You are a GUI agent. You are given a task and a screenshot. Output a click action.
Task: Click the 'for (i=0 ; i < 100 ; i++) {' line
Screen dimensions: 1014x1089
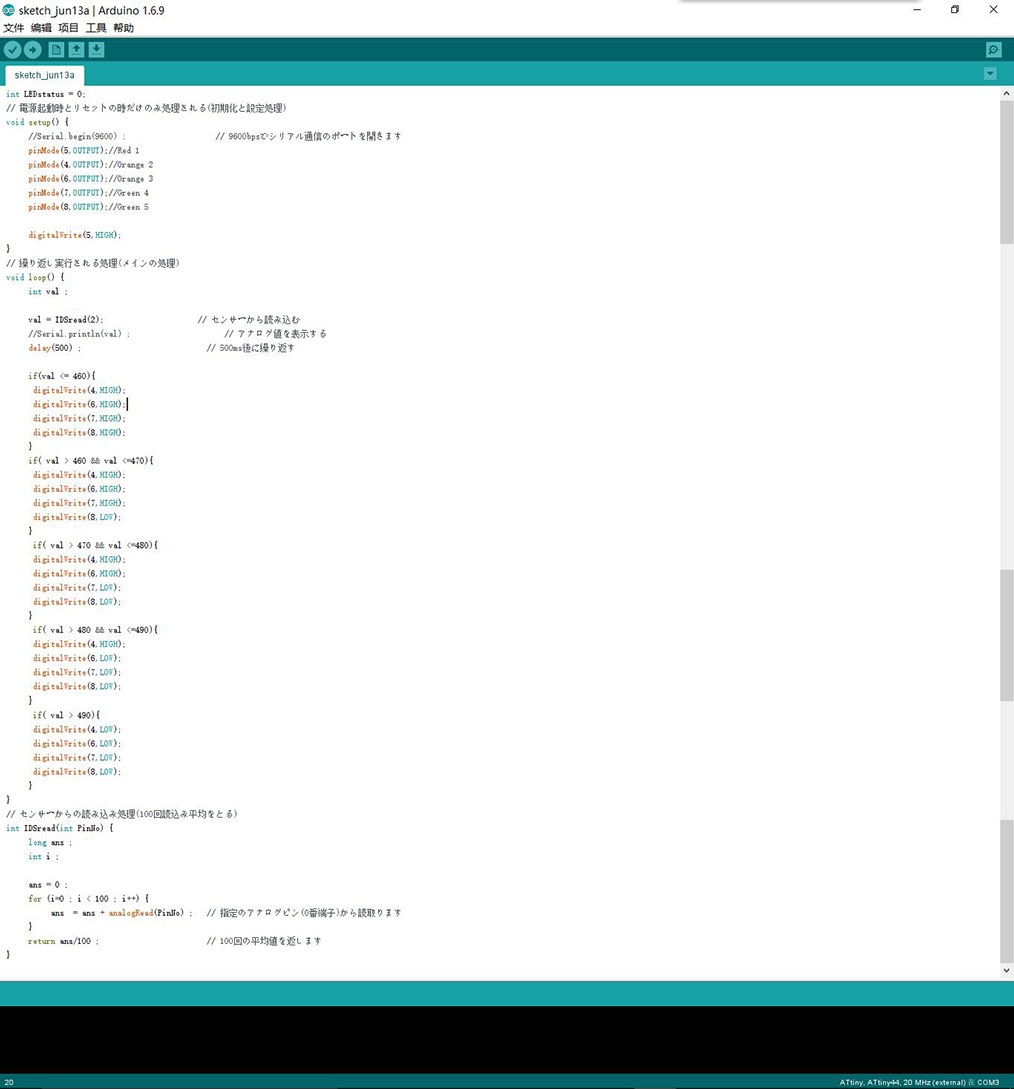click(x=89, y=899)
